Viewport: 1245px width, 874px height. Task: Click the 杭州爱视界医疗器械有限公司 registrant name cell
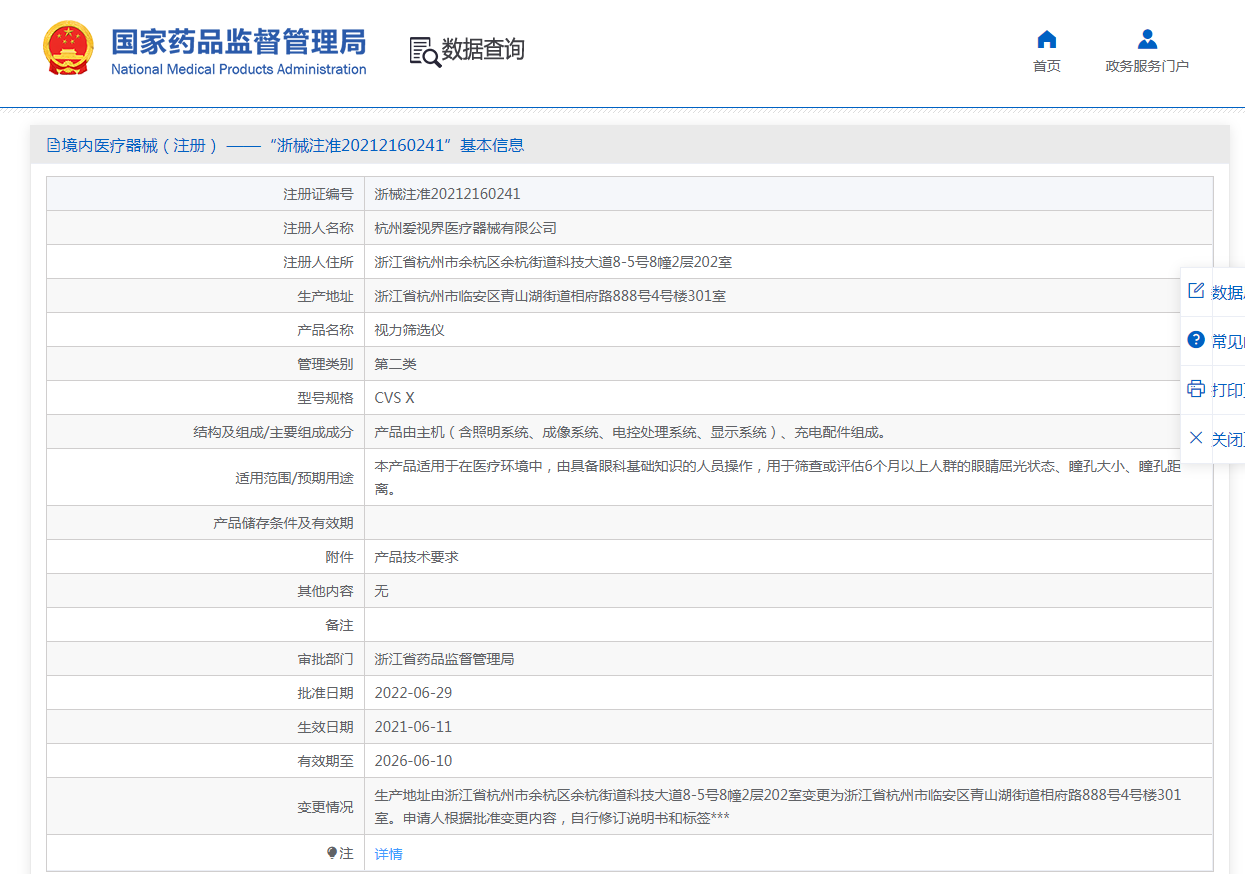465,228
